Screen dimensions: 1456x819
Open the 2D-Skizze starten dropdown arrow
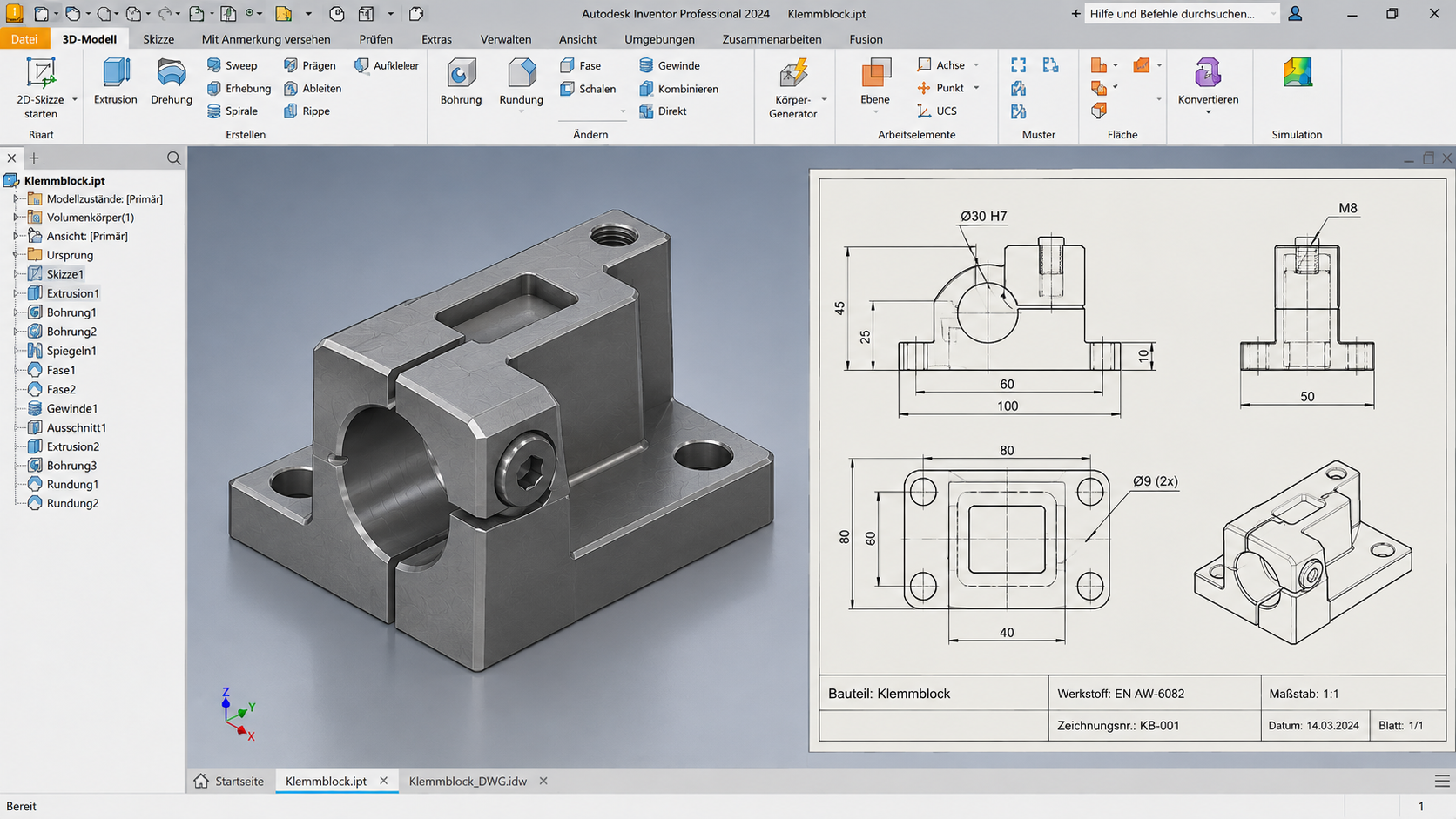[75, 99]
